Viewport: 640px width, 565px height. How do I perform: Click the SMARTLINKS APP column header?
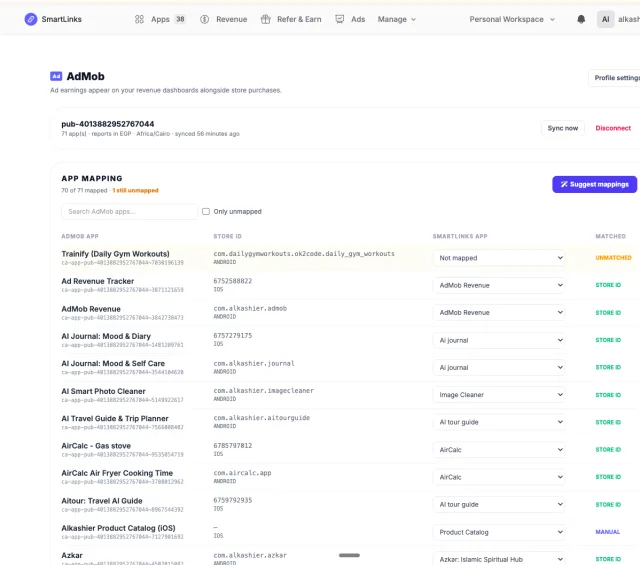click(x=460, y=236)
